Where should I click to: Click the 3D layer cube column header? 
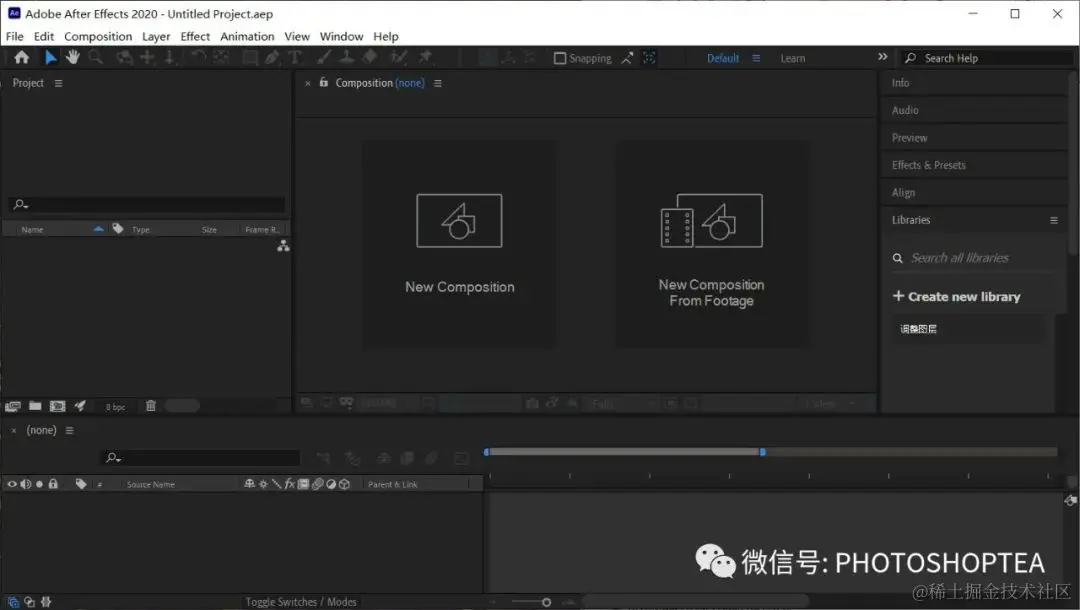[x=344, y=484]
